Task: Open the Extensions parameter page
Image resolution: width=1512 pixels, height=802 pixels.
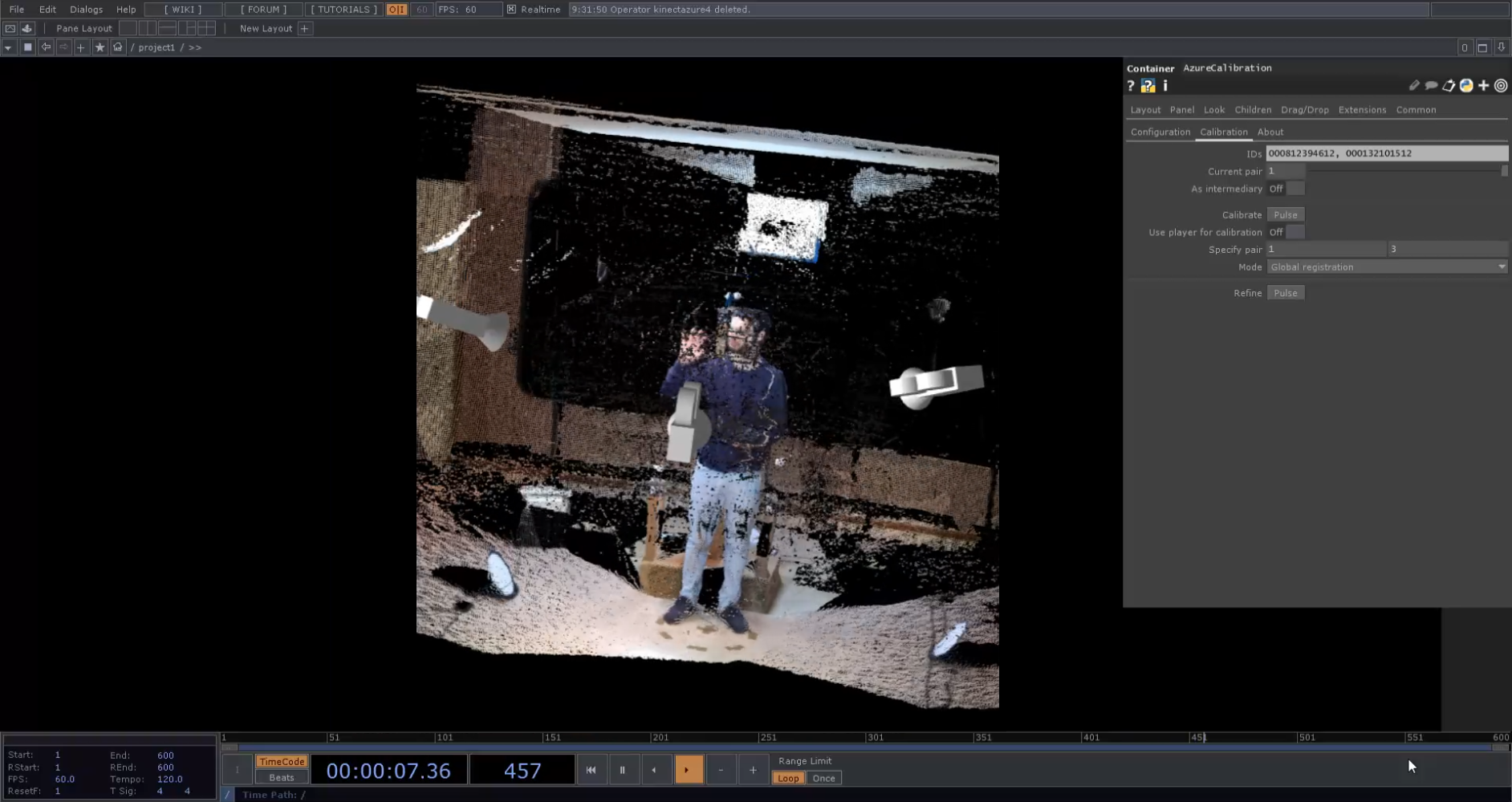Action: click(x=1362, y=110)
